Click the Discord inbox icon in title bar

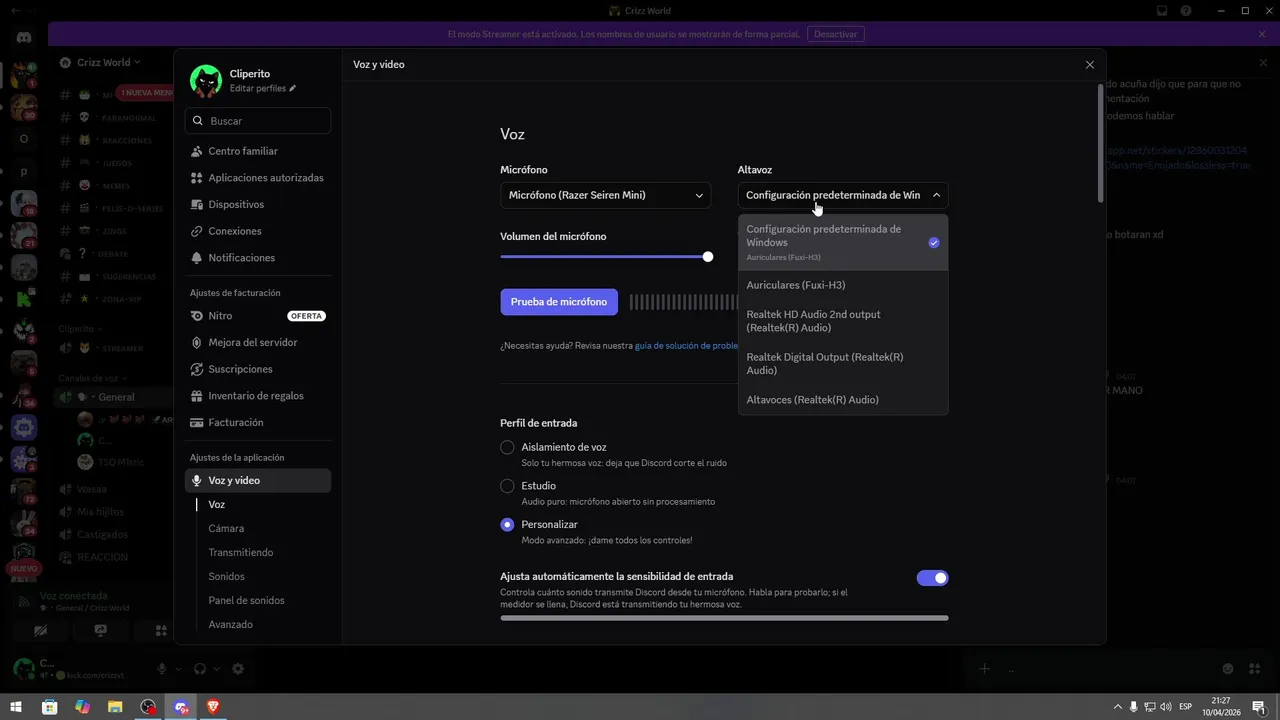(1162, 11)
